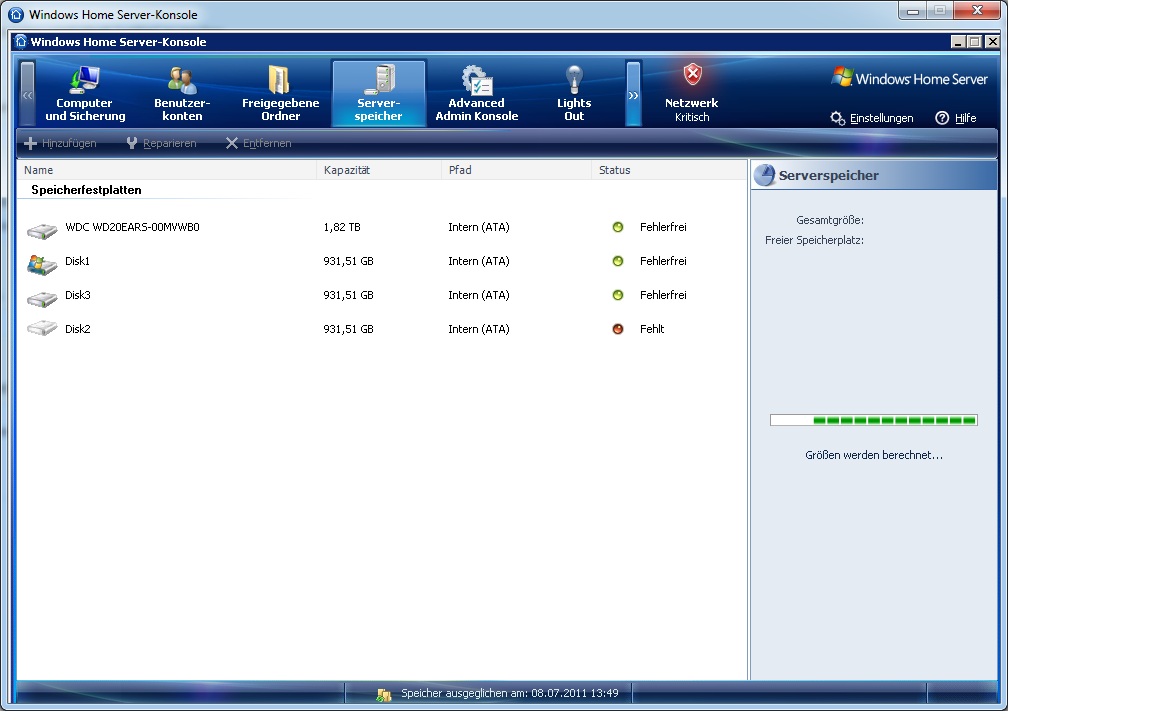Click the 1,82 TB capacity value
The image size is (1152, 720).
point(342,227)
